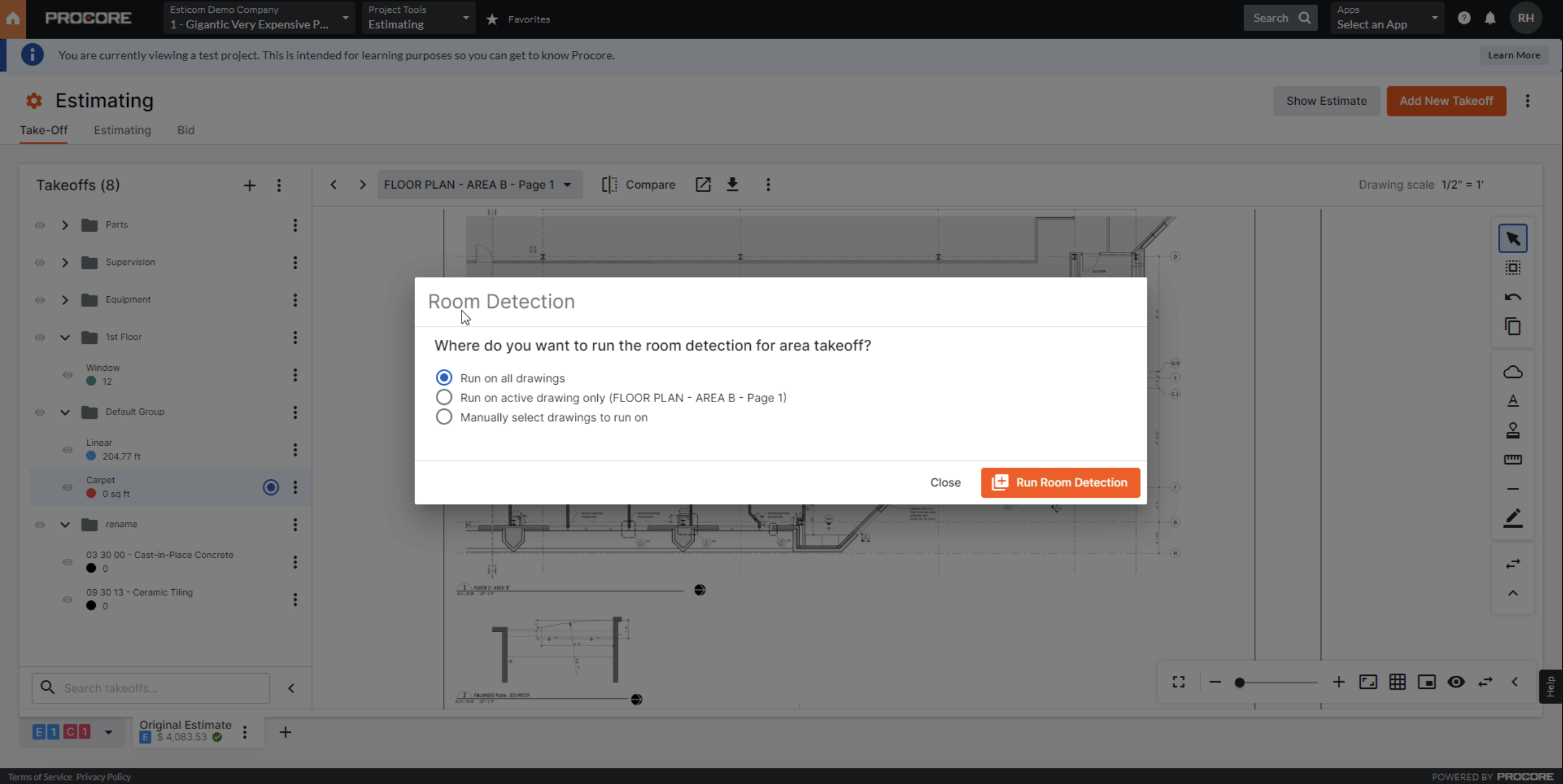Expand the 1st Floor folder group
Image resolution: width=1563 pixels, height=784 pixels.
pyautogui.click(x=65, y=337)
